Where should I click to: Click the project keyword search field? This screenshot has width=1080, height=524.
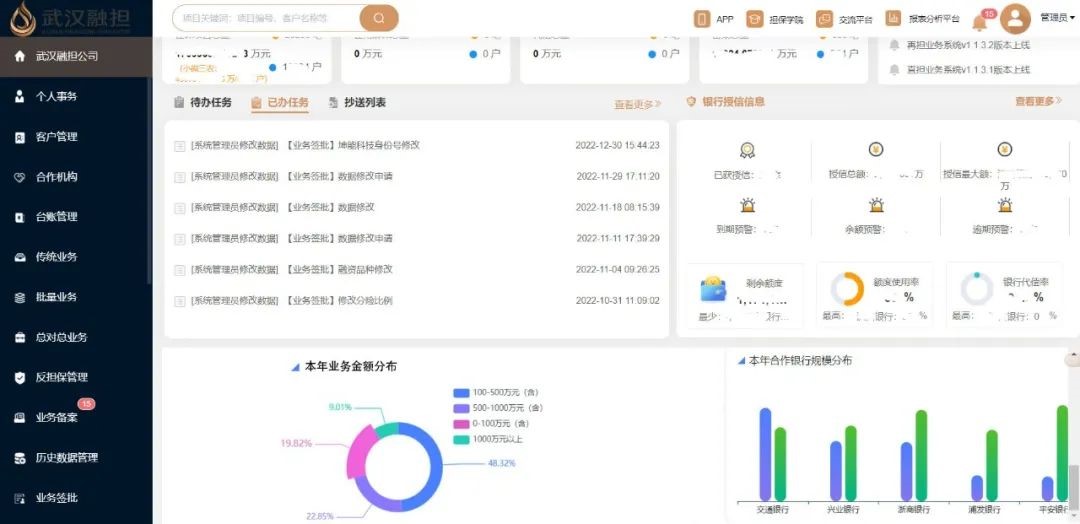point(265,18)
